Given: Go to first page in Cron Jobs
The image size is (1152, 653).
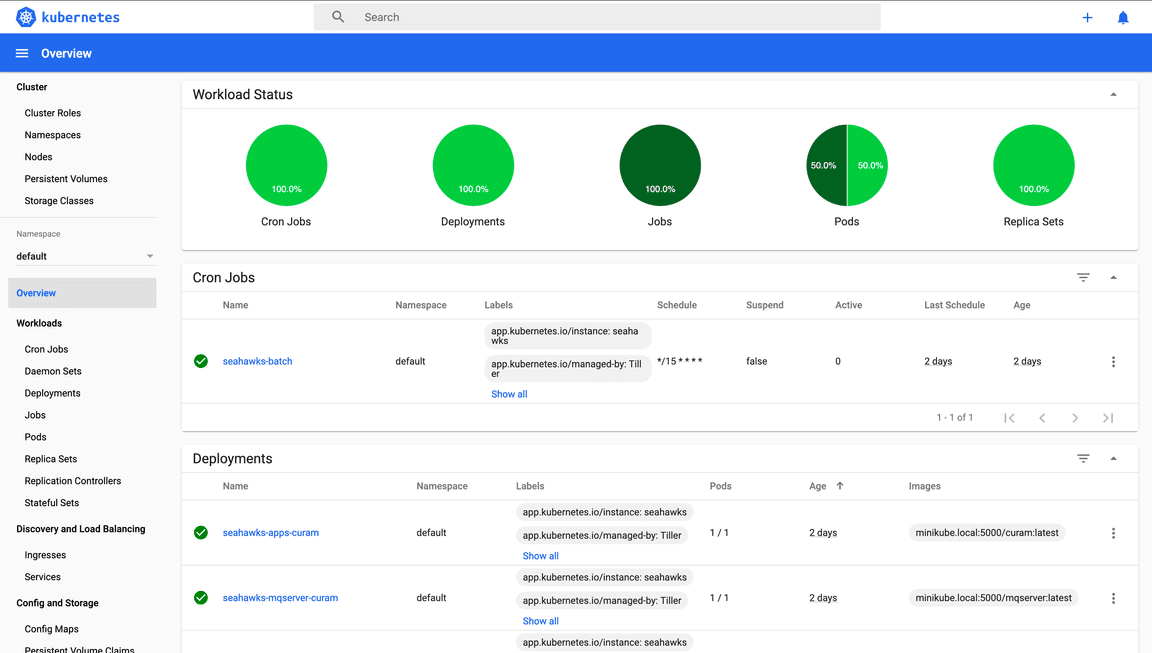Looking at the screenshot, I should pos(1009,418).
